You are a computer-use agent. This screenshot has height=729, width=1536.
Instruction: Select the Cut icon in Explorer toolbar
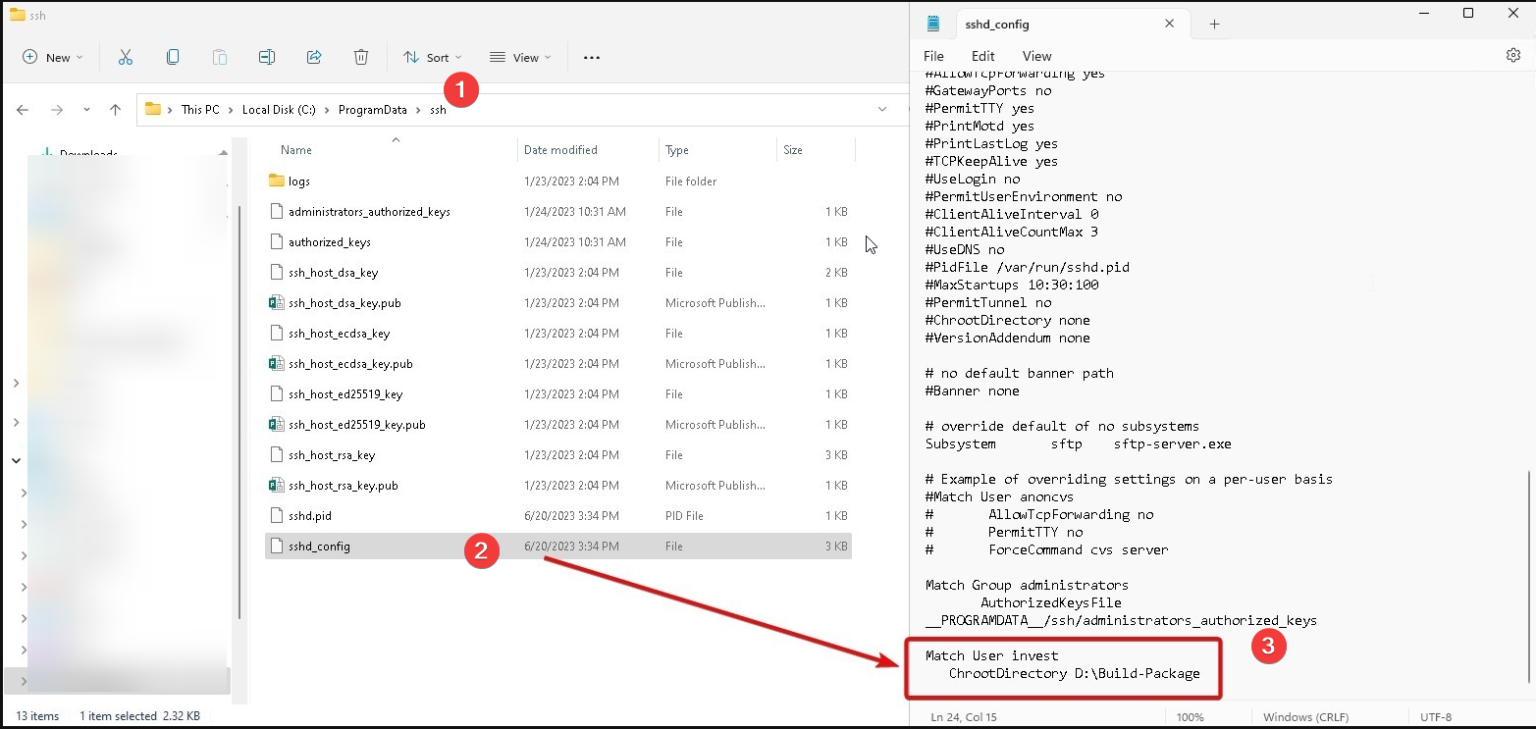126,57
